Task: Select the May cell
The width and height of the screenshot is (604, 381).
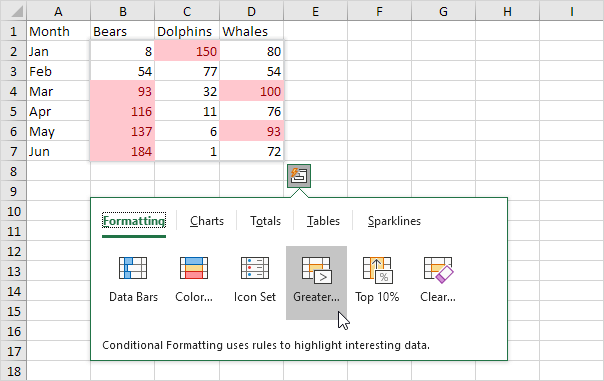Action: [x=59, y=131]
